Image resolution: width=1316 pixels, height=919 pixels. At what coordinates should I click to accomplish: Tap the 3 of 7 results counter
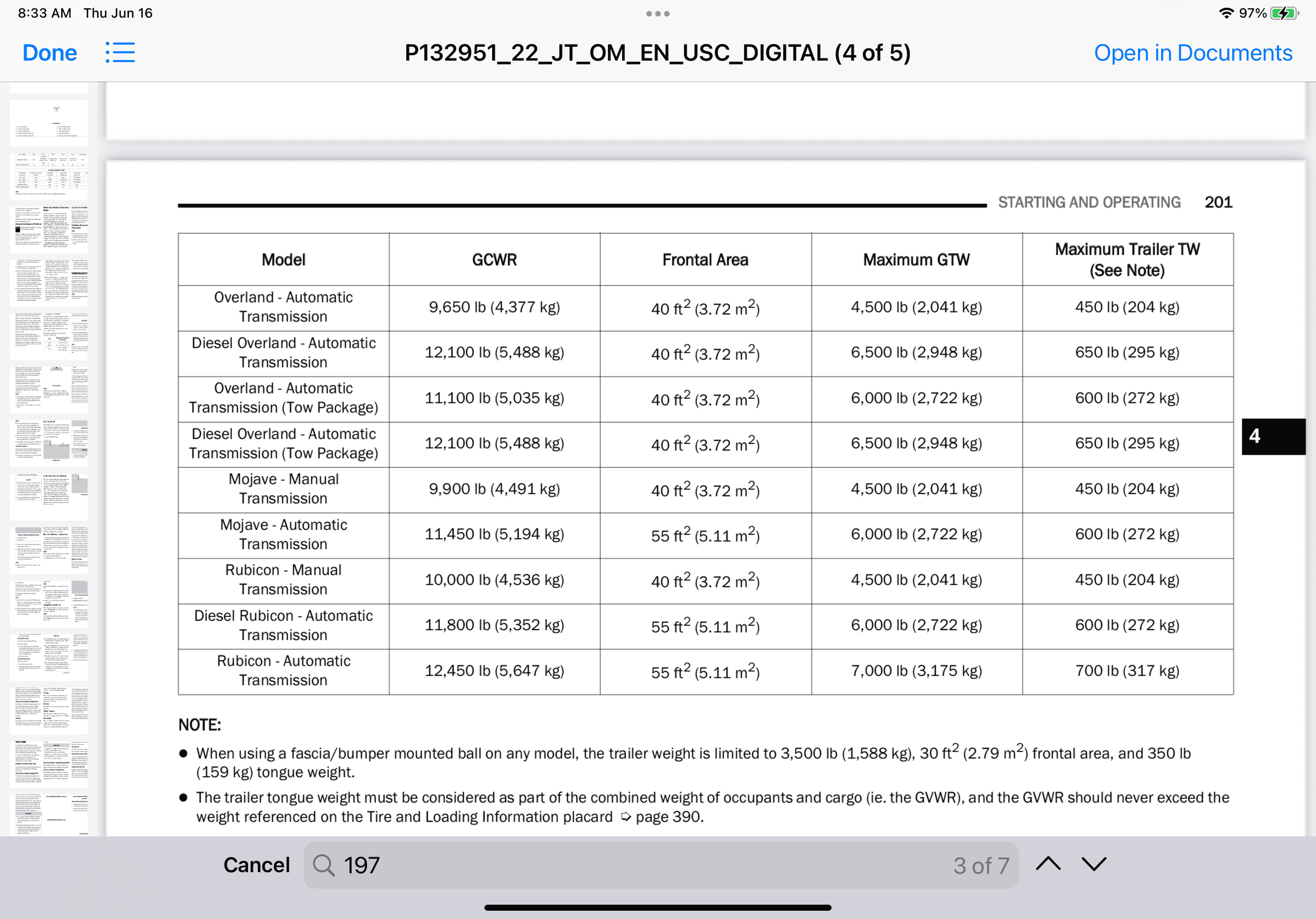point(981,866)
